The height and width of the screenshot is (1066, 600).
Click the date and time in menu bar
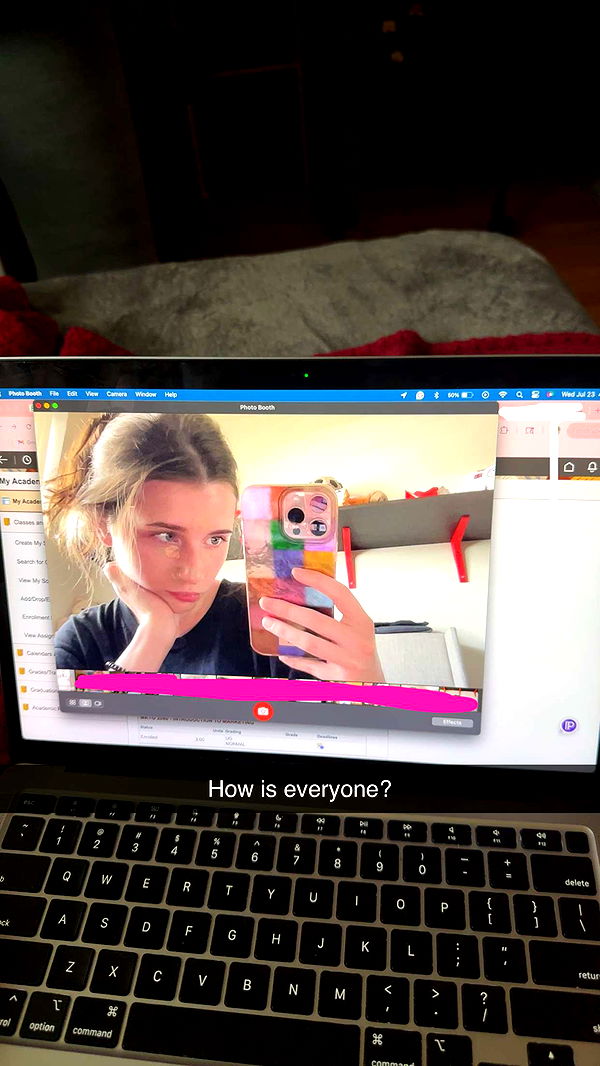point(578,395)
